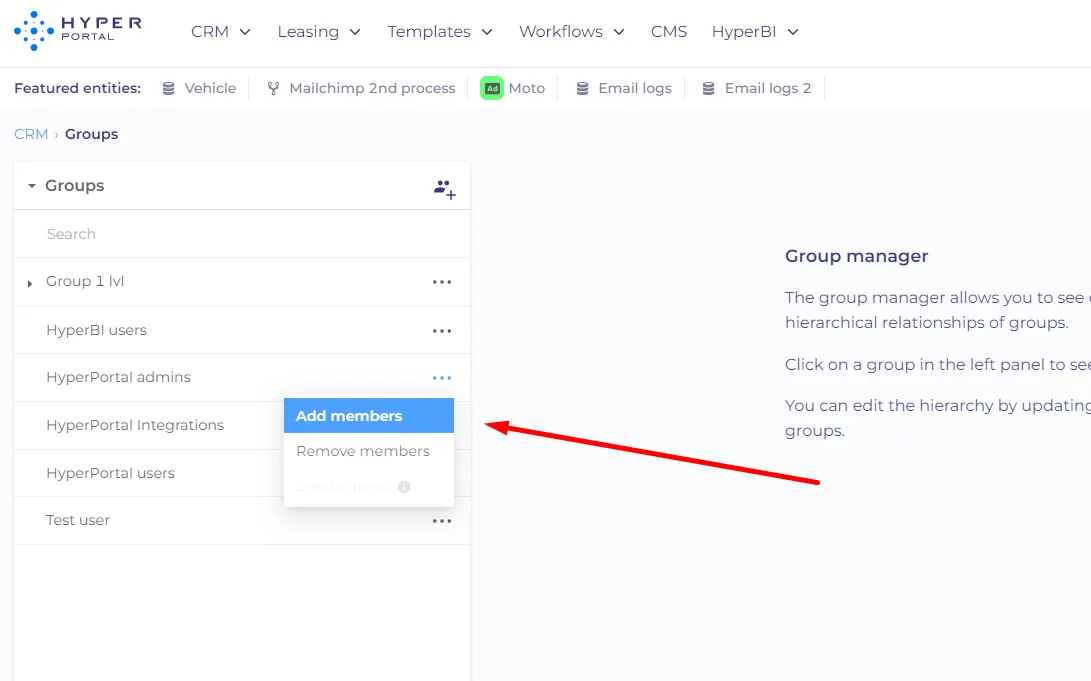Click the Hyper Portal logo
The width and height of the screenshot is (1091, 681).
coord(77,31)
